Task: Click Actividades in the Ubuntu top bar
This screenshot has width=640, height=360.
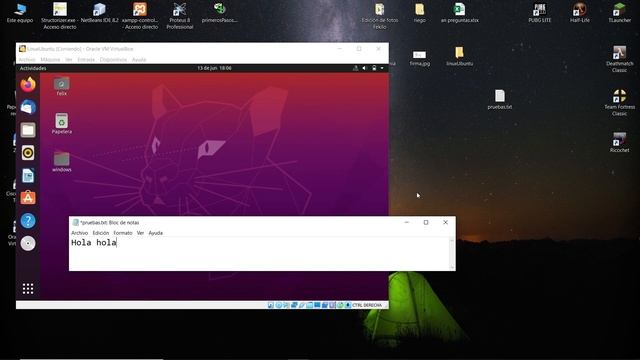Action: click(x=33, y=68)
